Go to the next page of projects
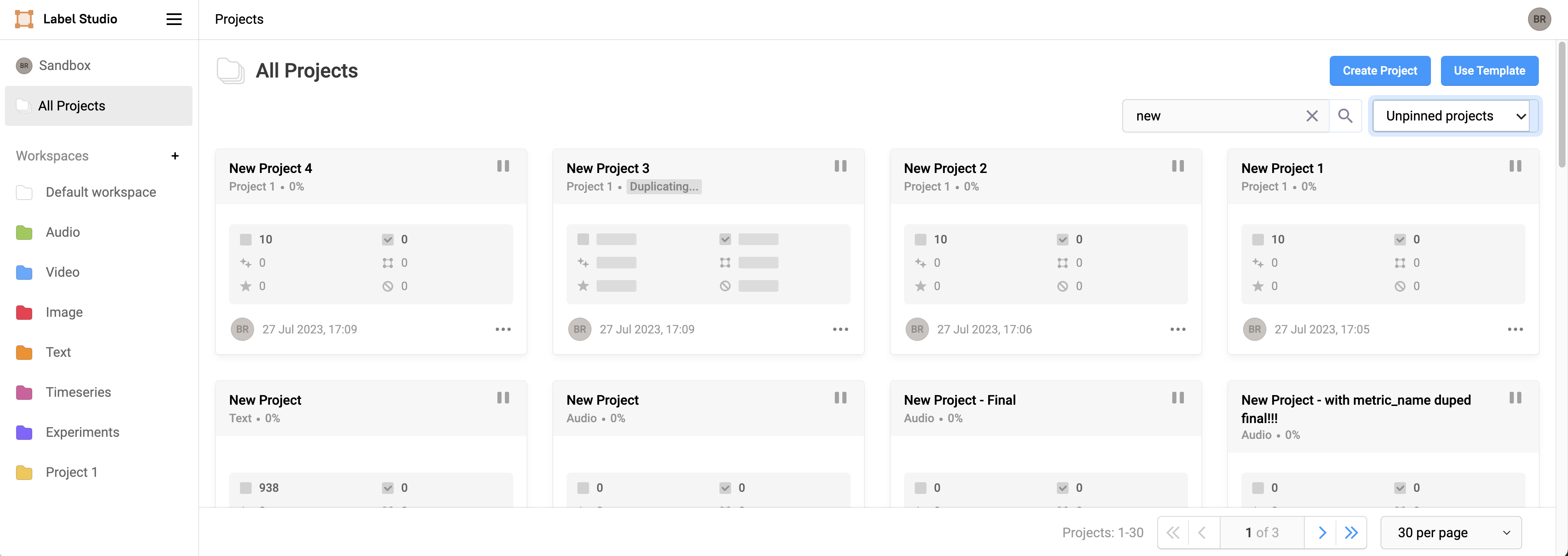 coord(1321,533)
